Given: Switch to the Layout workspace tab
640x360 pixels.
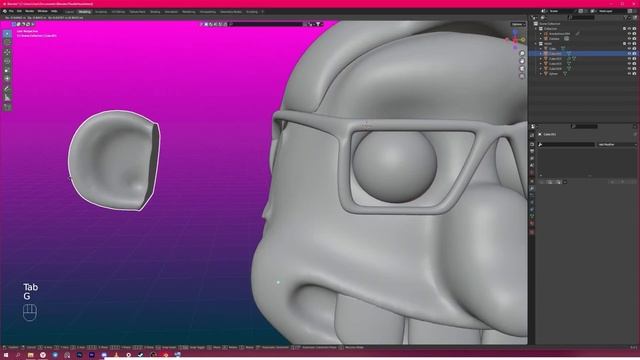Looking at the screenshot, I should click(69, 12).
